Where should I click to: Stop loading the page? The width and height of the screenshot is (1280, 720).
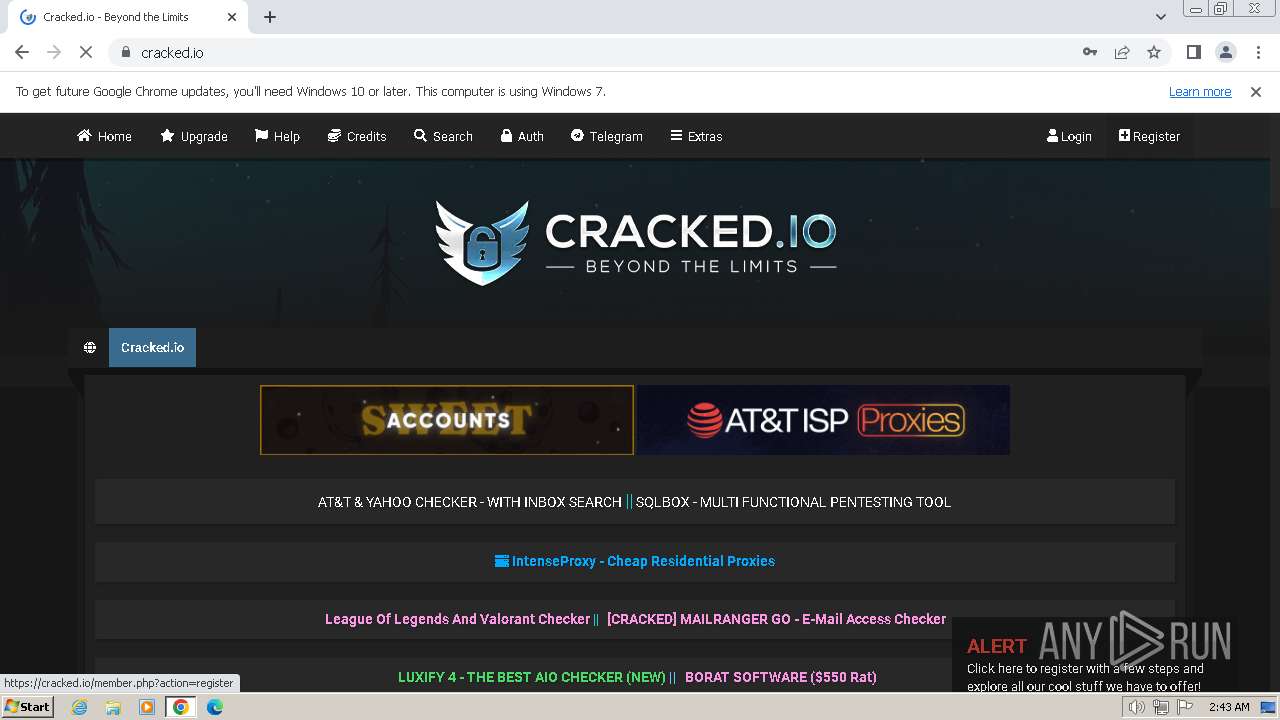tap(86, 52)
